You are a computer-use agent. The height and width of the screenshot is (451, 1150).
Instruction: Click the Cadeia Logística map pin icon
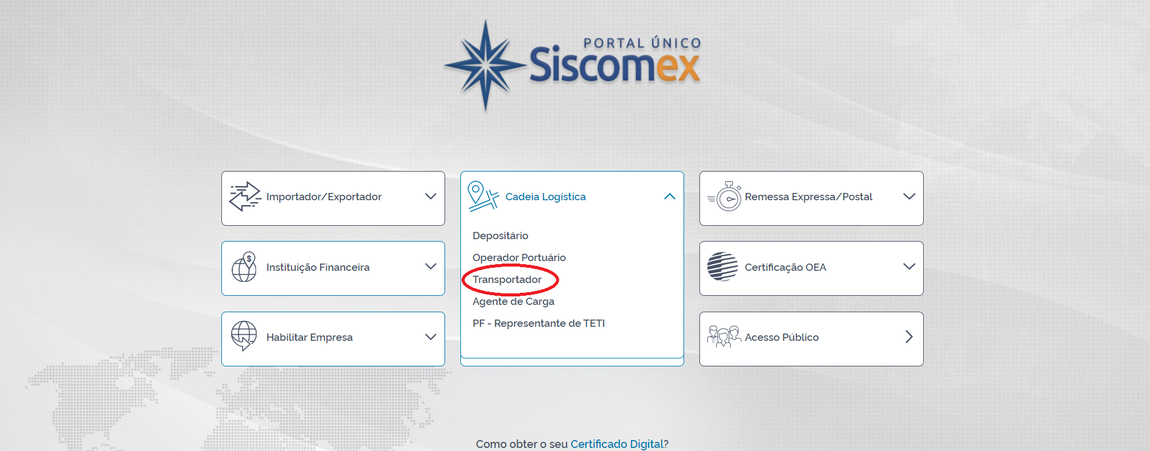point(483,197)
